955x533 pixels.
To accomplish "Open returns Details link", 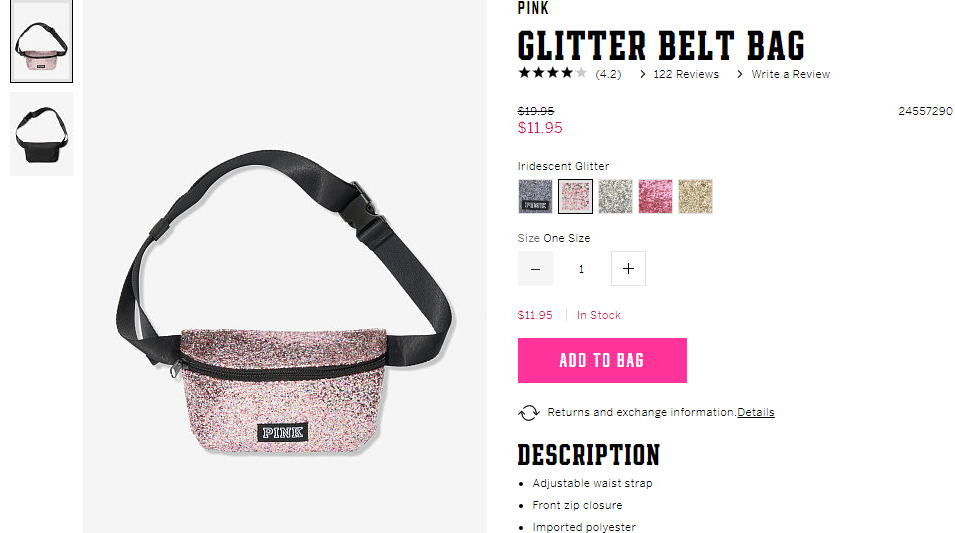I will pos(756,412).
